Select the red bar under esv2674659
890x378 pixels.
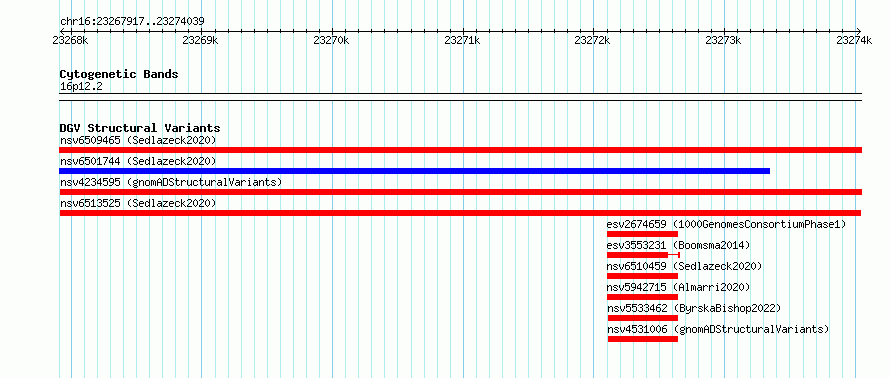coord(642,234)
